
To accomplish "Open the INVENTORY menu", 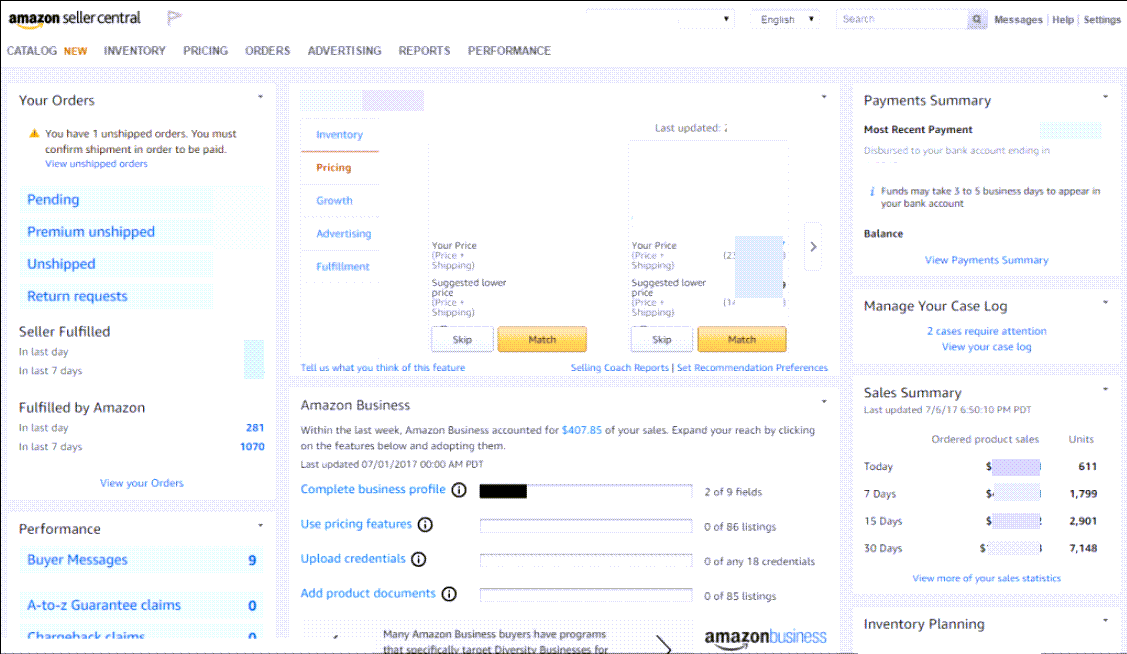I will pyautogui.click(x=134, y=51).
